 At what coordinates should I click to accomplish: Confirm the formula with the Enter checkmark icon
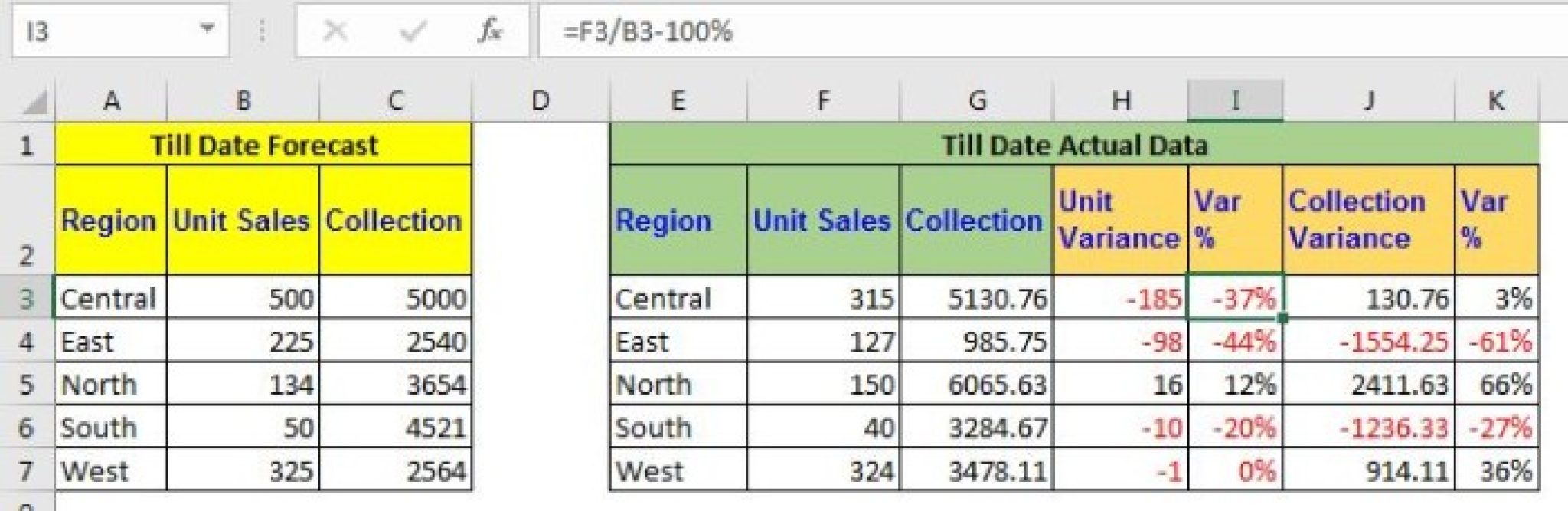point(413,31)
